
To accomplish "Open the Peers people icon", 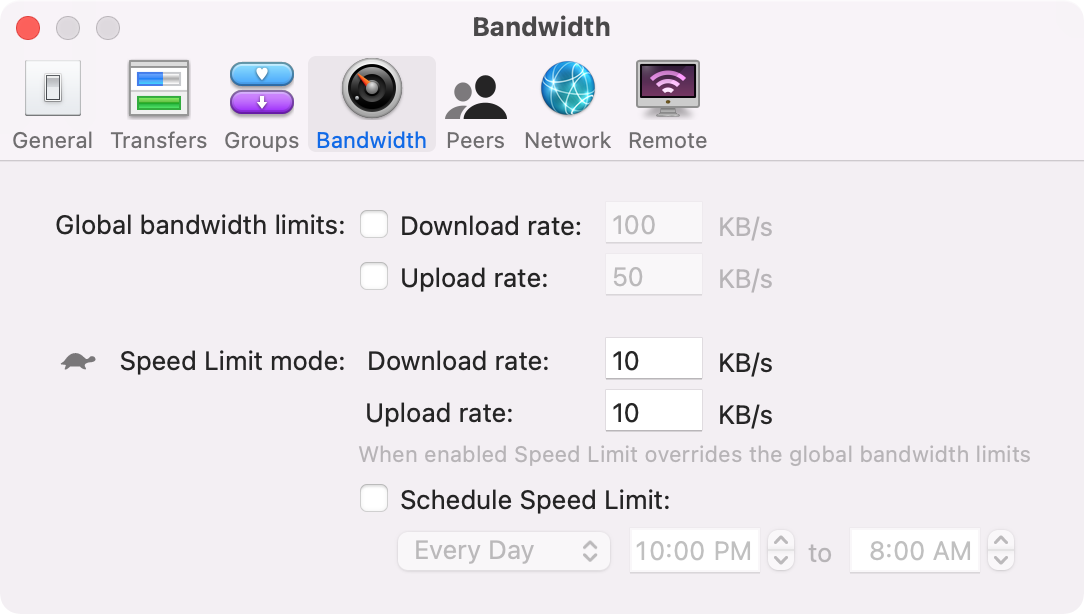I will pyautogui.click(x=476, y=97).
